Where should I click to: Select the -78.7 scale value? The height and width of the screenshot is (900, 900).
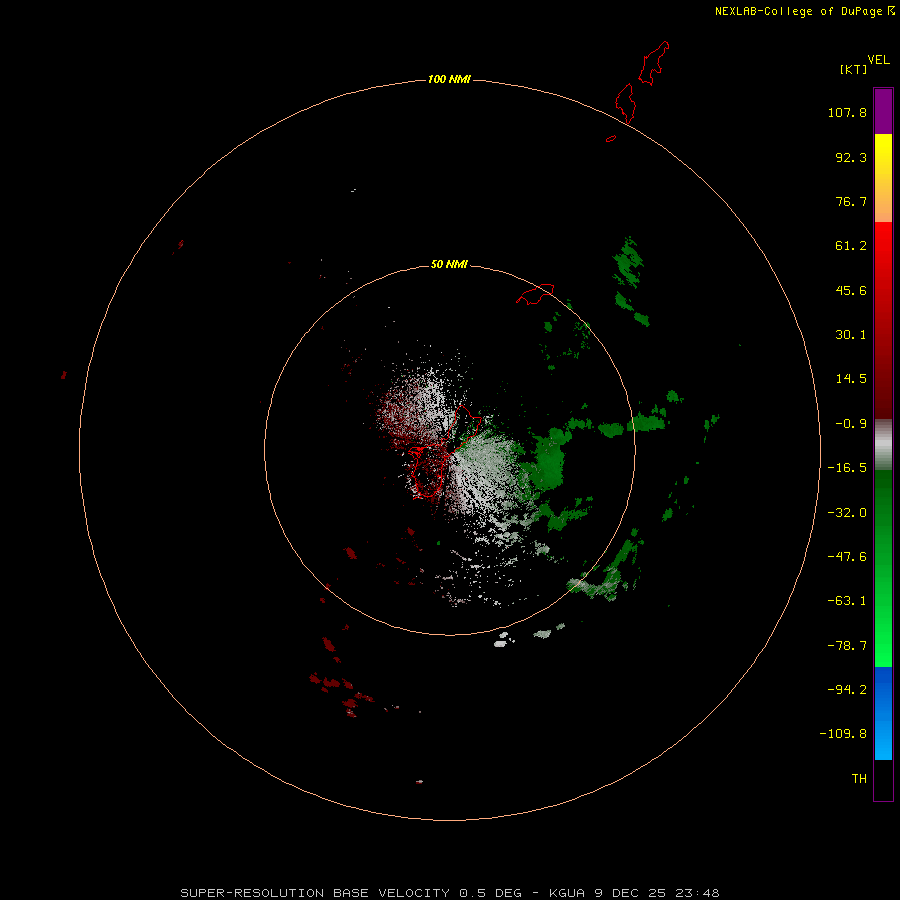click(x=847, y=646)
